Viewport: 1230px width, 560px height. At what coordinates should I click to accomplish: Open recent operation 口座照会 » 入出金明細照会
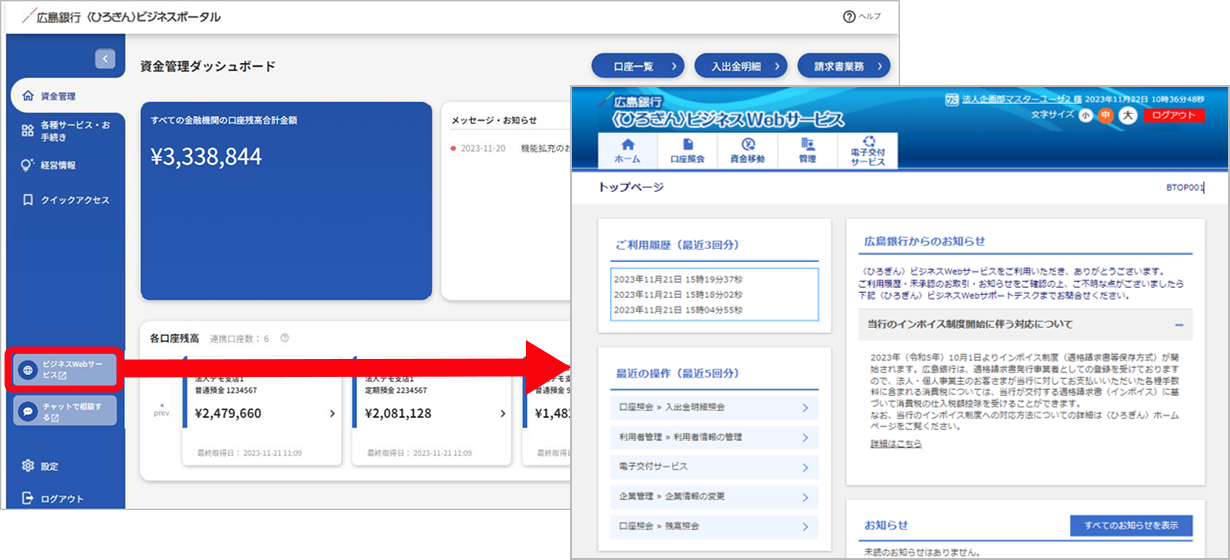[714, 408]
